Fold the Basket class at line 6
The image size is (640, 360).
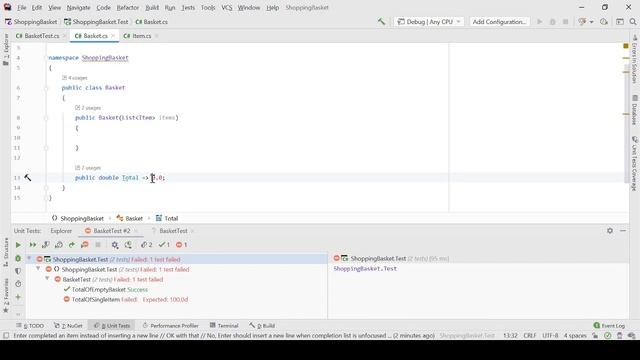pyautogui.click(x=46, y=88)
